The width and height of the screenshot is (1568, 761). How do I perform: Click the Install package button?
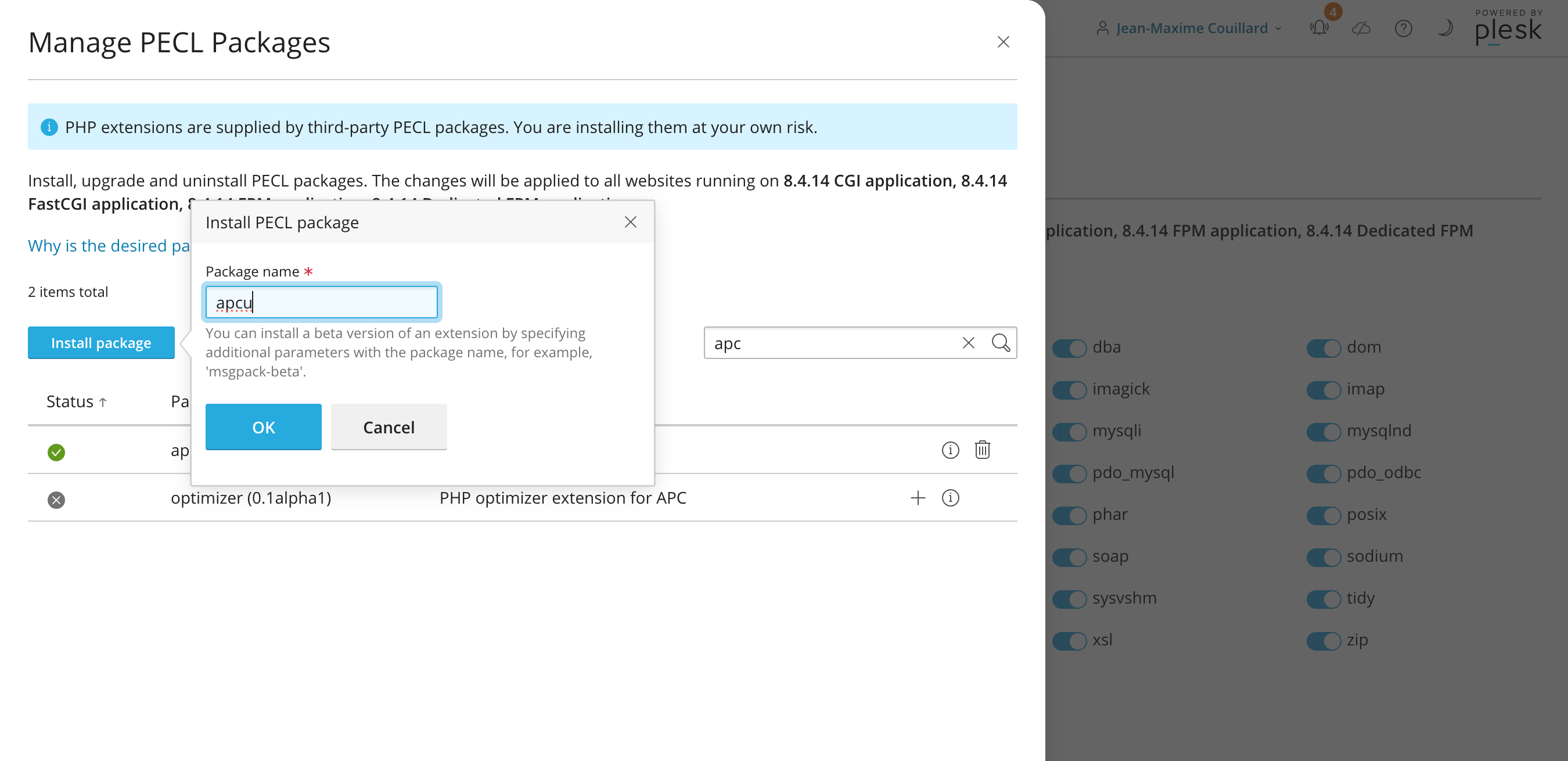(101, 342)
